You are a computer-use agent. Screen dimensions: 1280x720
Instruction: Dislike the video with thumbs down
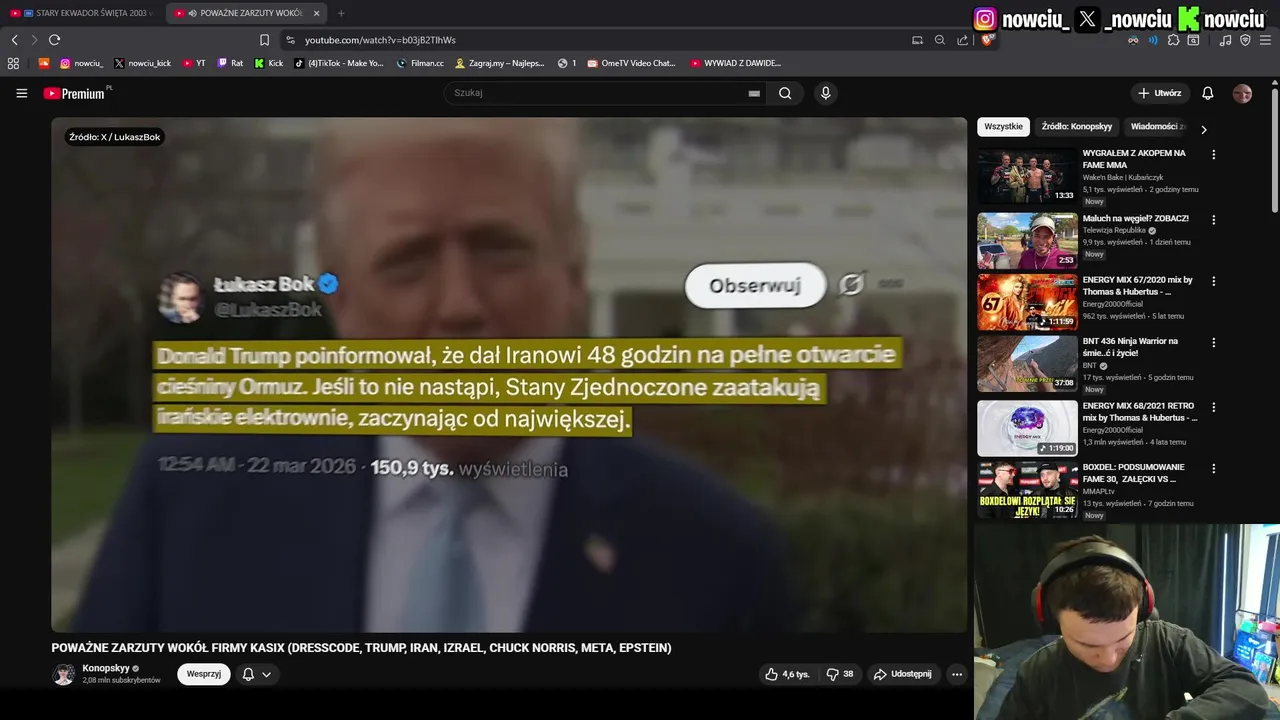[840, 674]
